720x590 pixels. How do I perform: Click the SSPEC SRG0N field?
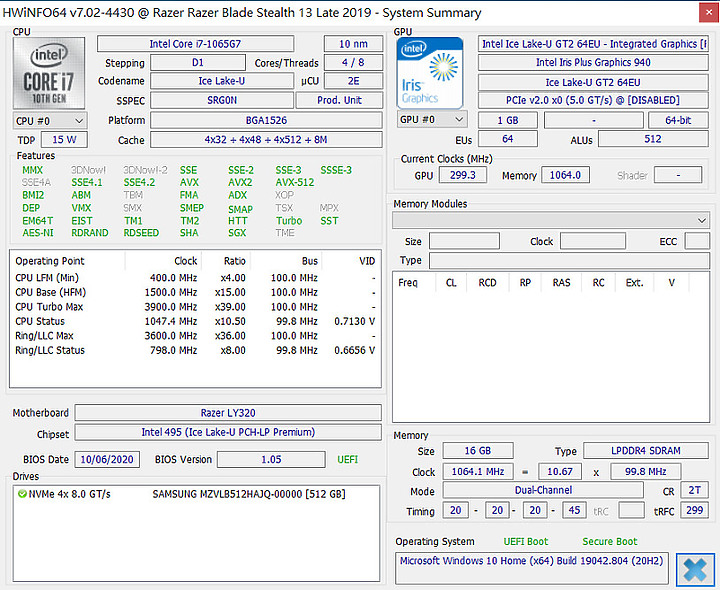[x=222, y=100]
